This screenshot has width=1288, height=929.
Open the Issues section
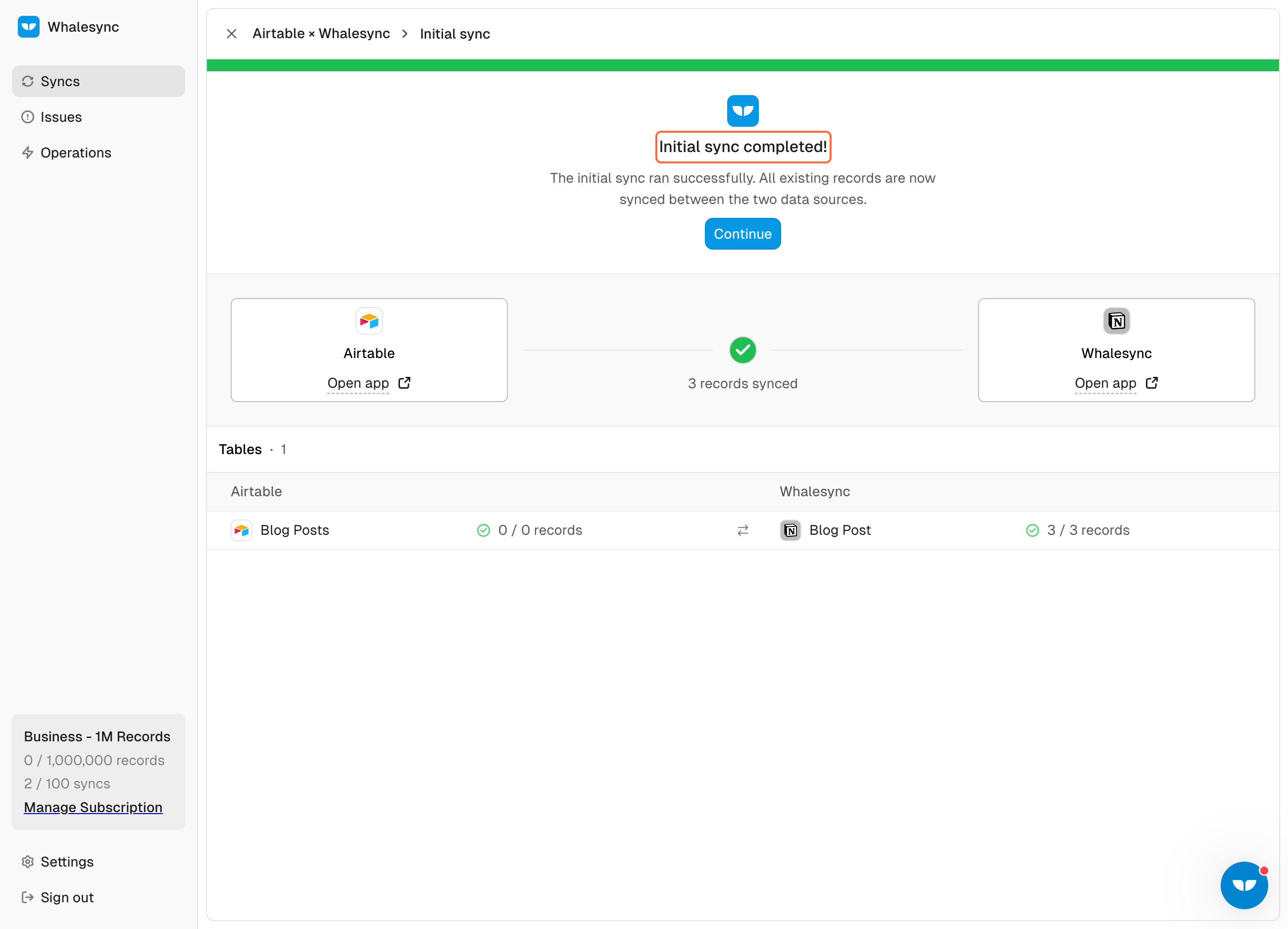[x=98, y=117]
